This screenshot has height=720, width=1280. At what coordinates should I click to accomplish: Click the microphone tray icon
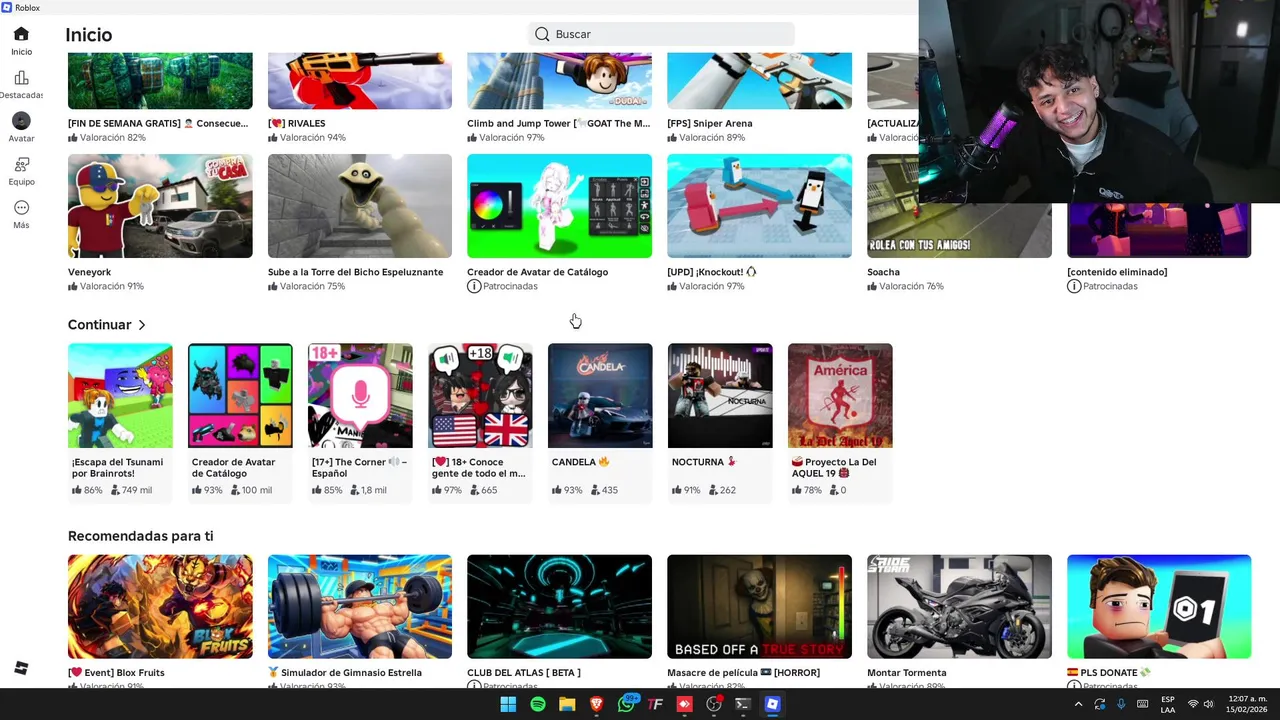pyautogui.click(x=1121, y=704)
